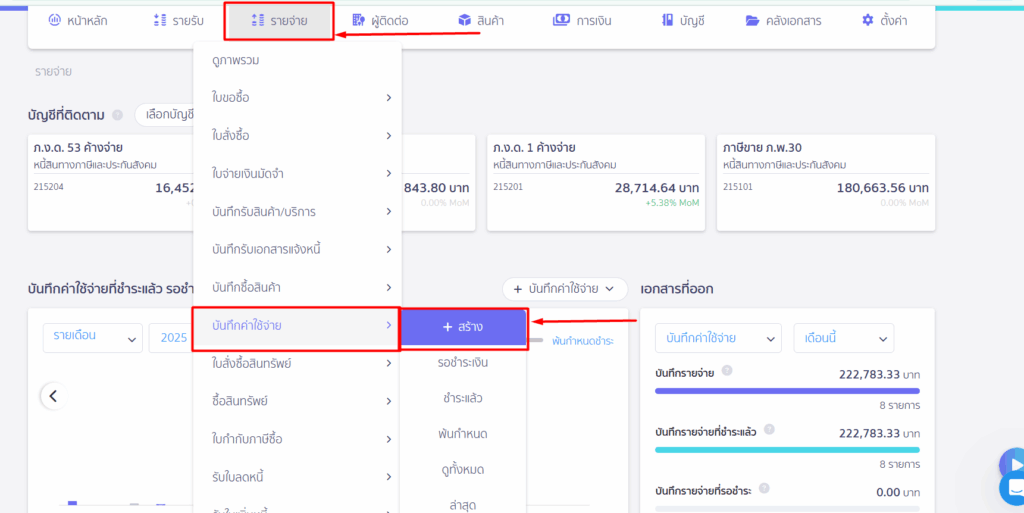Open ผู้ติดต่อ contacts icon in navbar
This screenshot has width=1024, height=513.
[358, 20]
